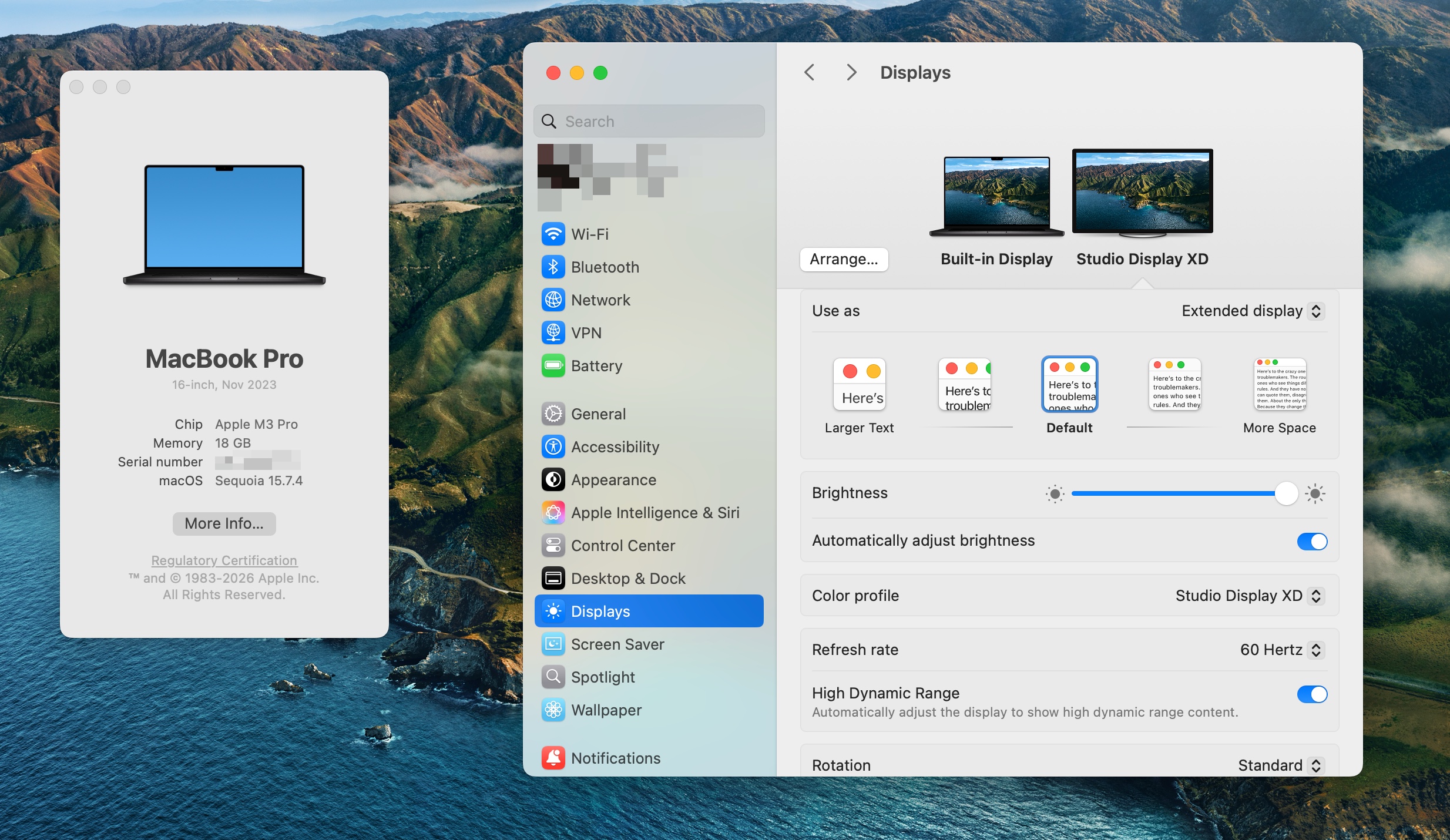Click the Accessibility sidebar icon
1450x840 pixels.
pyautogui.click(x=553, y=447)
